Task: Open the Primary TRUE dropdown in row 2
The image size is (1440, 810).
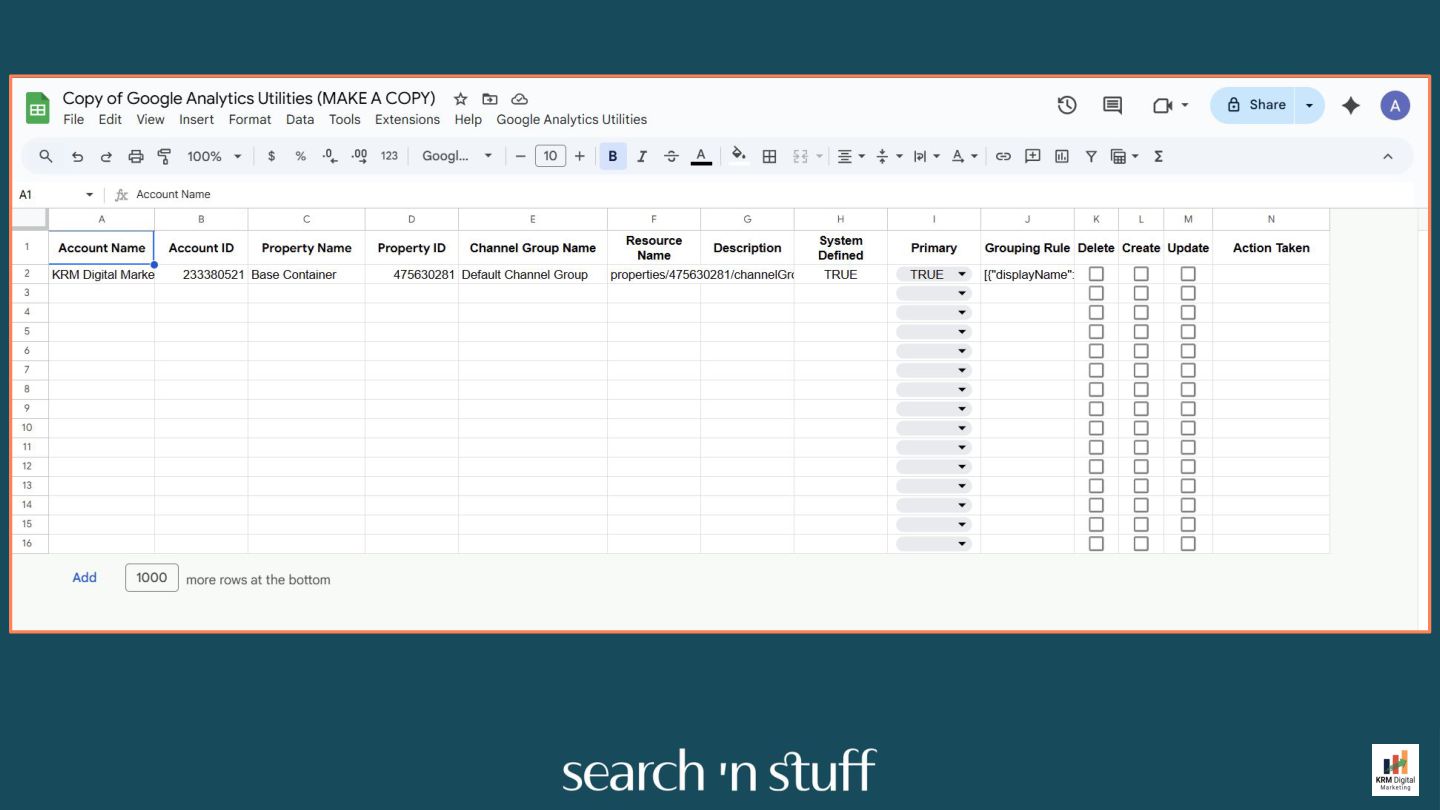Action: coord(934,274)
